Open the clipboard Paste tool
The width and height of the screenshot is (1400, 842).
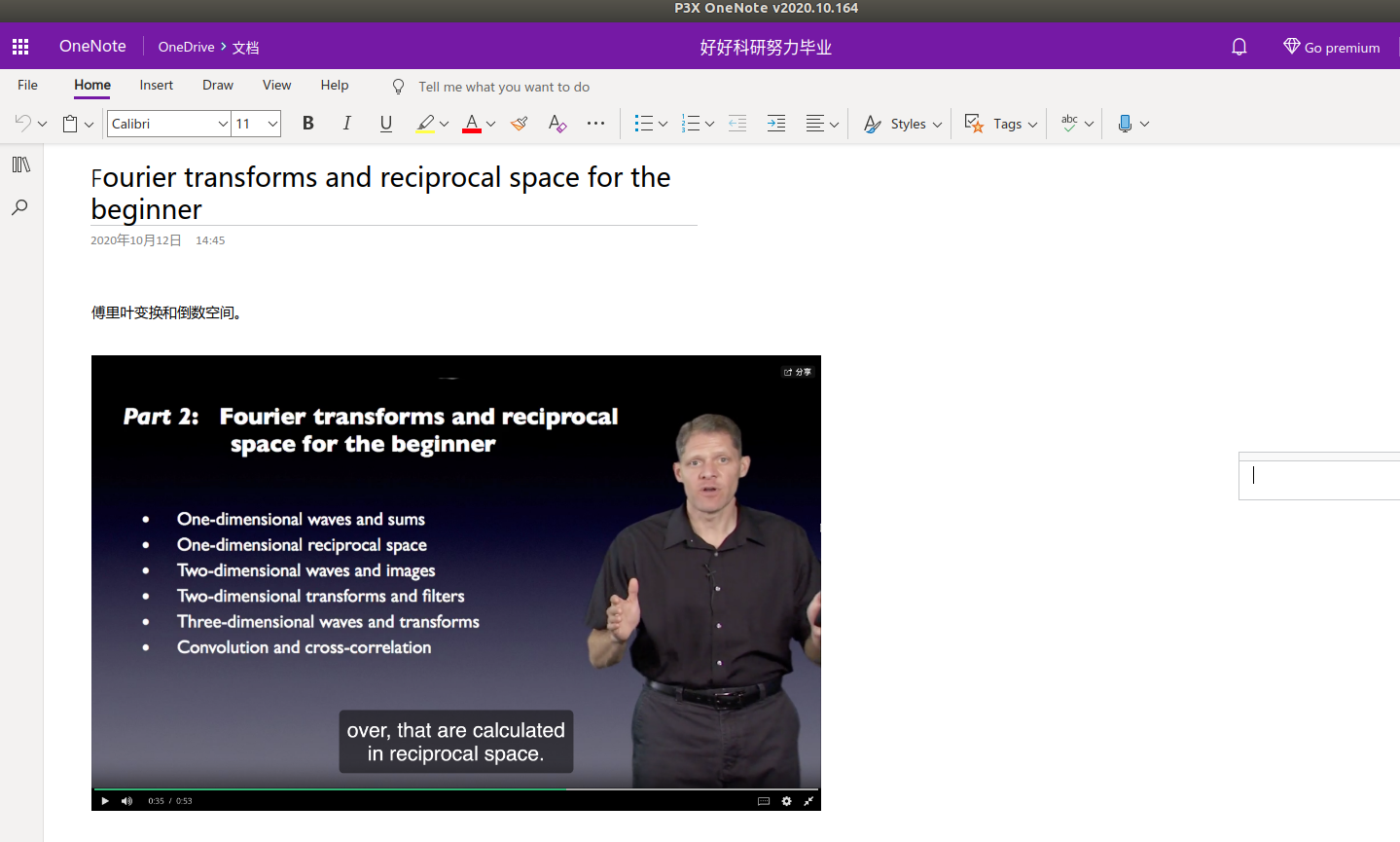[x=70, y=123]
